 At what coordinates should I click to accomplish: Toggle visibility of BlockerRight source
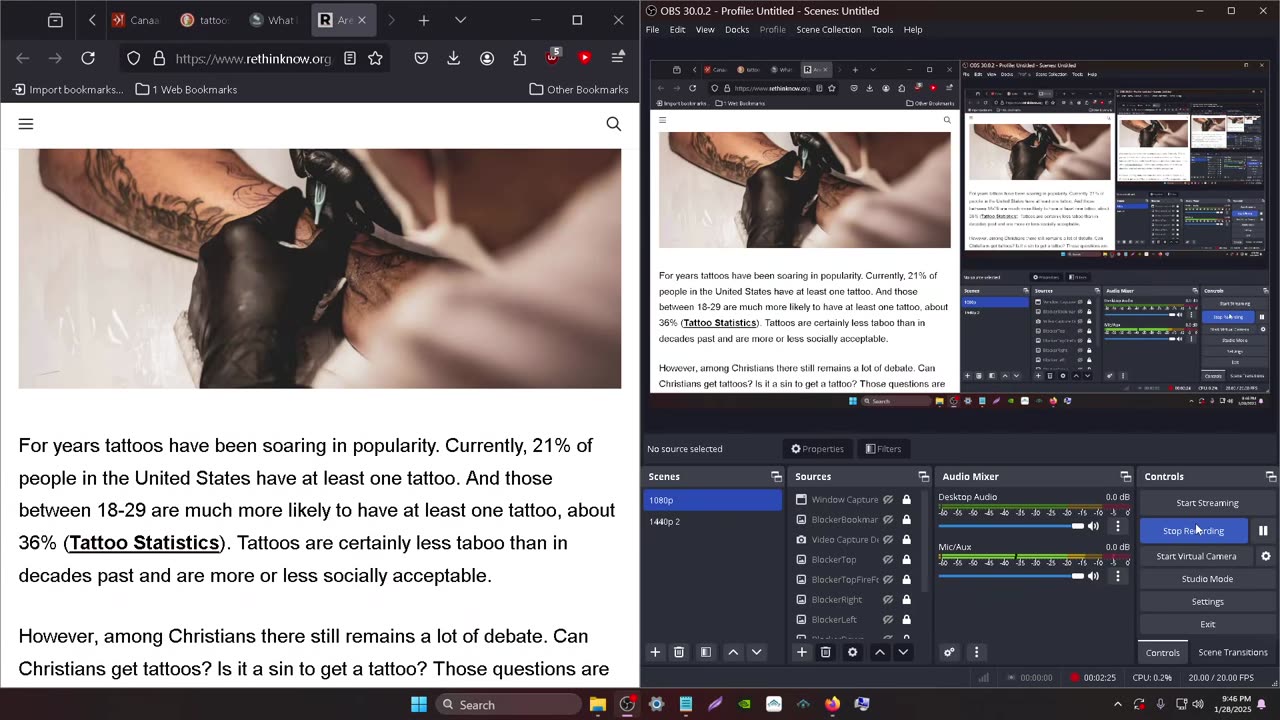[888, 600]
